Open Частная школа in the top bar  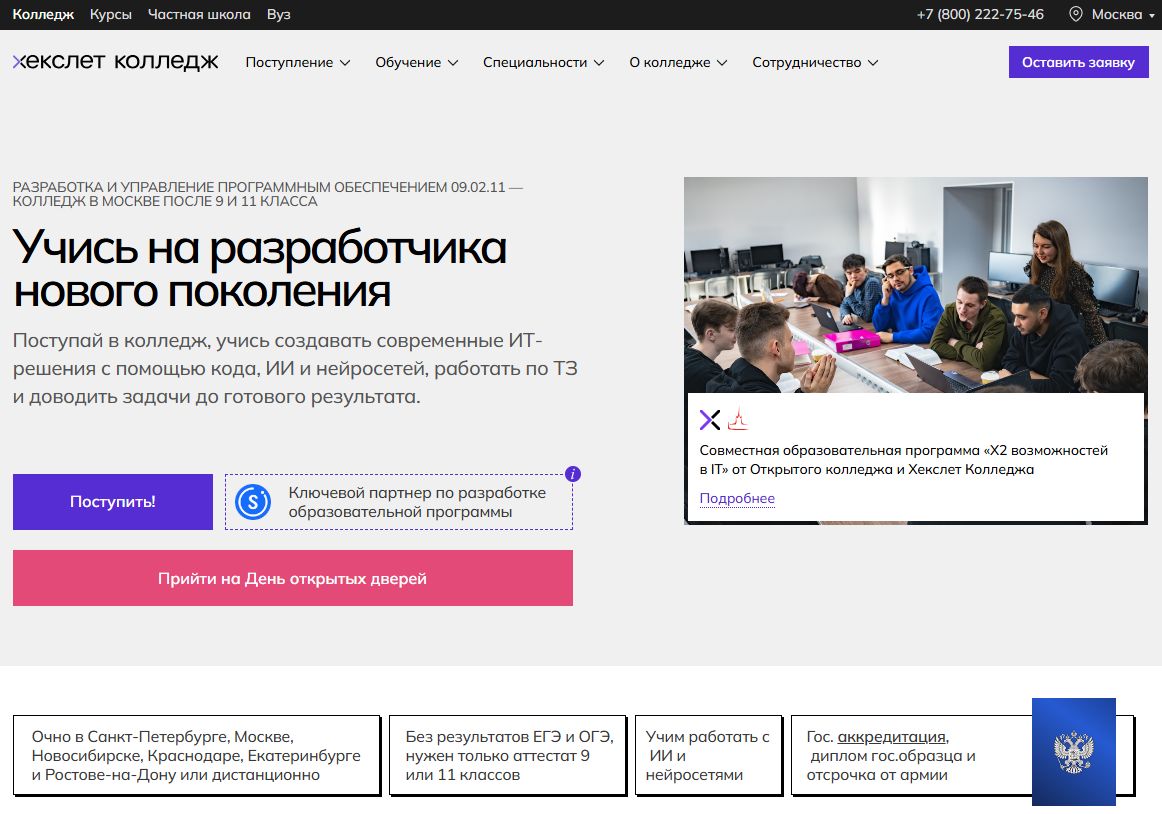point(199,14)
